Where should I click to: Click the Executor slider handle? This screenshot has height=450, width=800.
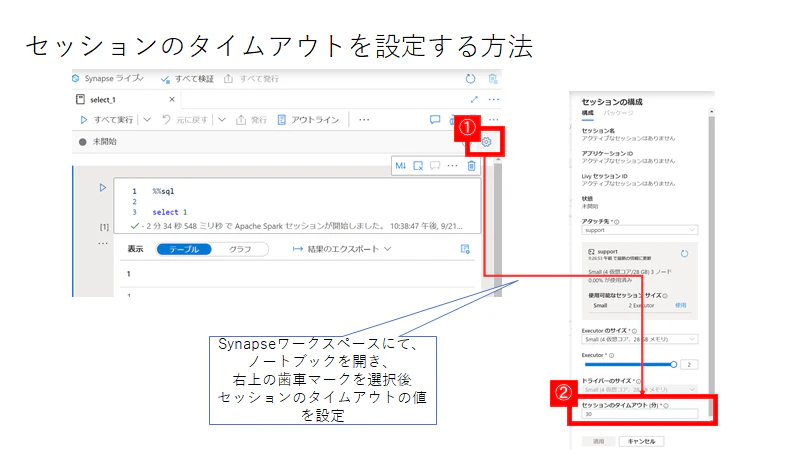tap(673, 364)
